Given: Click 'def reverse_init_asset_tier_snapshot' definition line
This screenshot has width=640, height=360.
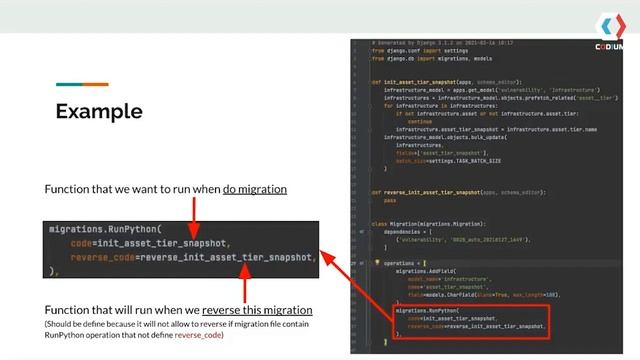Looking at the screenshot, I should pos(459,192).
